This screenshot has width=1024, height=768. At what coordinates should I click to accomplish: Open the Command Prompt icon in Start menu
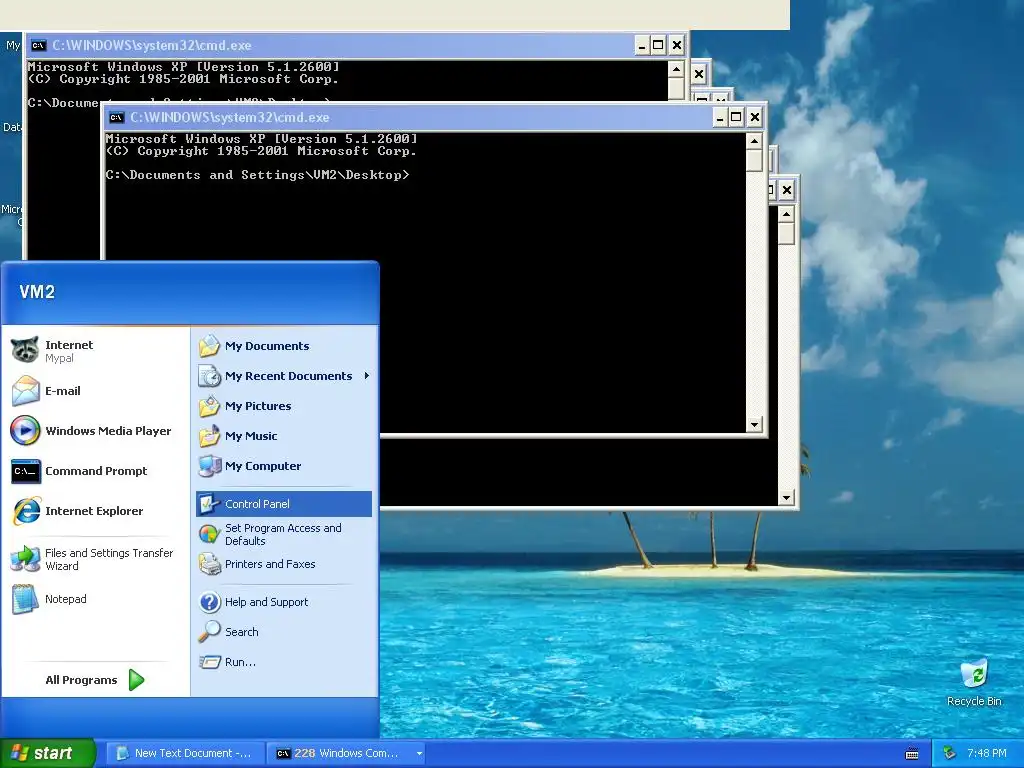click(x=25, y=471)
